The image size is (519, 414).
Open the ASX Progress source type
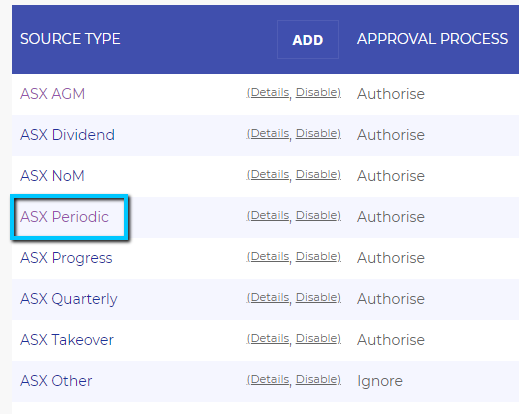pos(66,258)
